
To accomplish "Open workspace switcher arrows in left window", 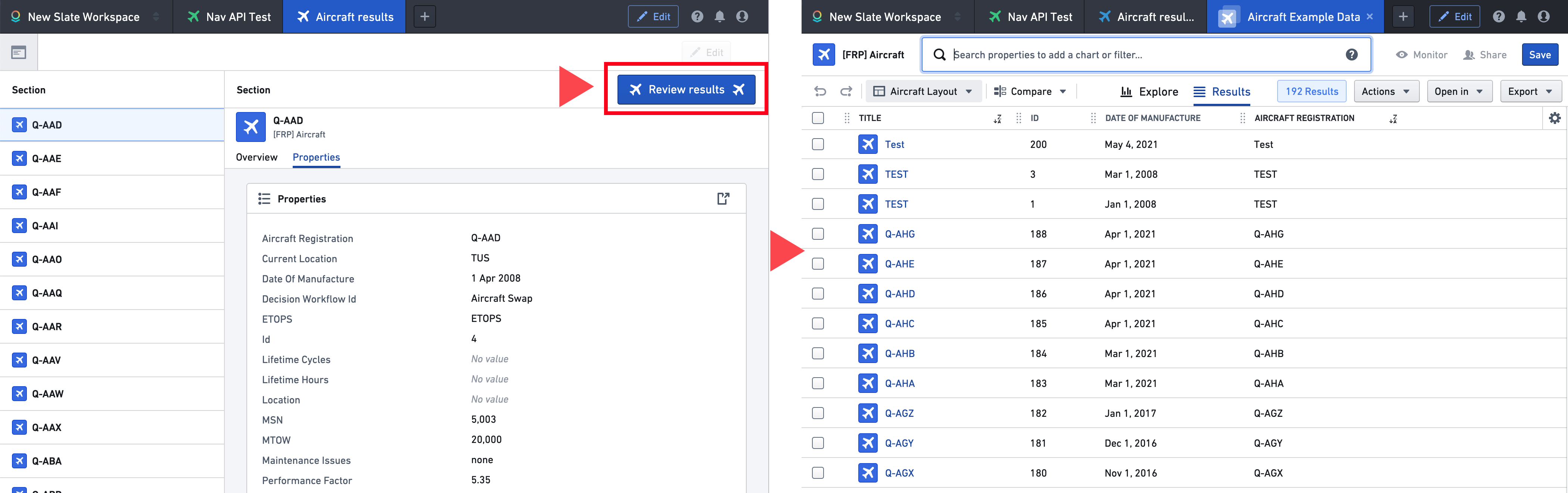I will point(156,16).
